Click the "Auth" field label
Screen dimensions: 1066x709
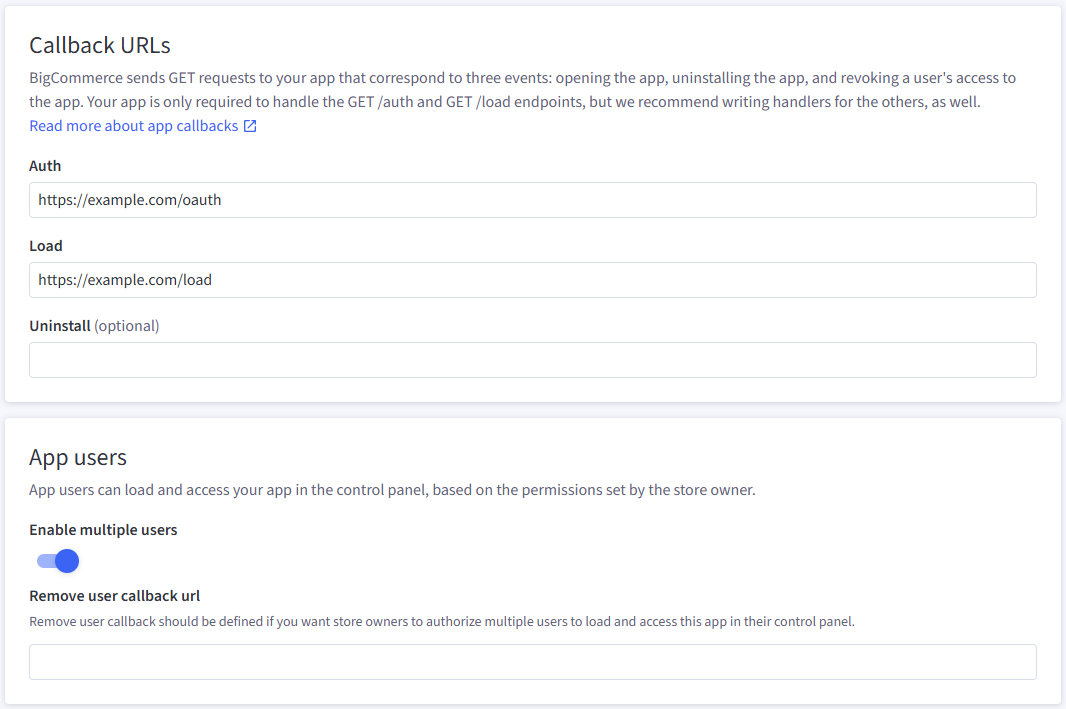[45, 166]
